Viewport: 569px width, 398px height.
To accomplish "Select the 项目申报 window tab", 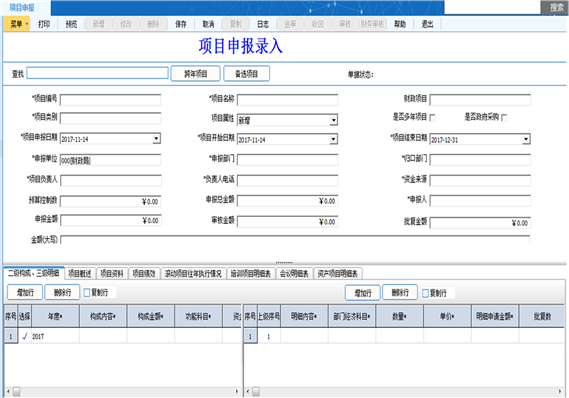I will 22,8.
